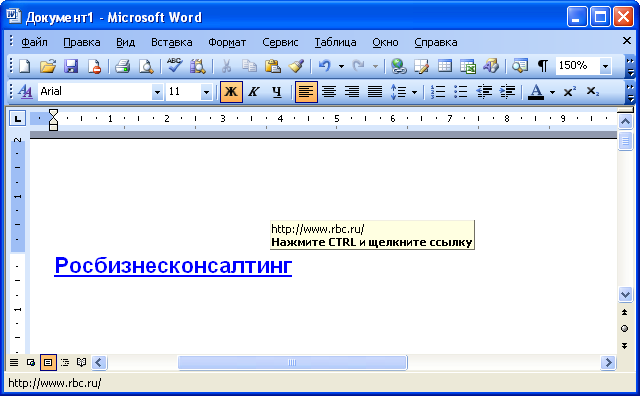Open Arial font name dropdown

point(157,92)
